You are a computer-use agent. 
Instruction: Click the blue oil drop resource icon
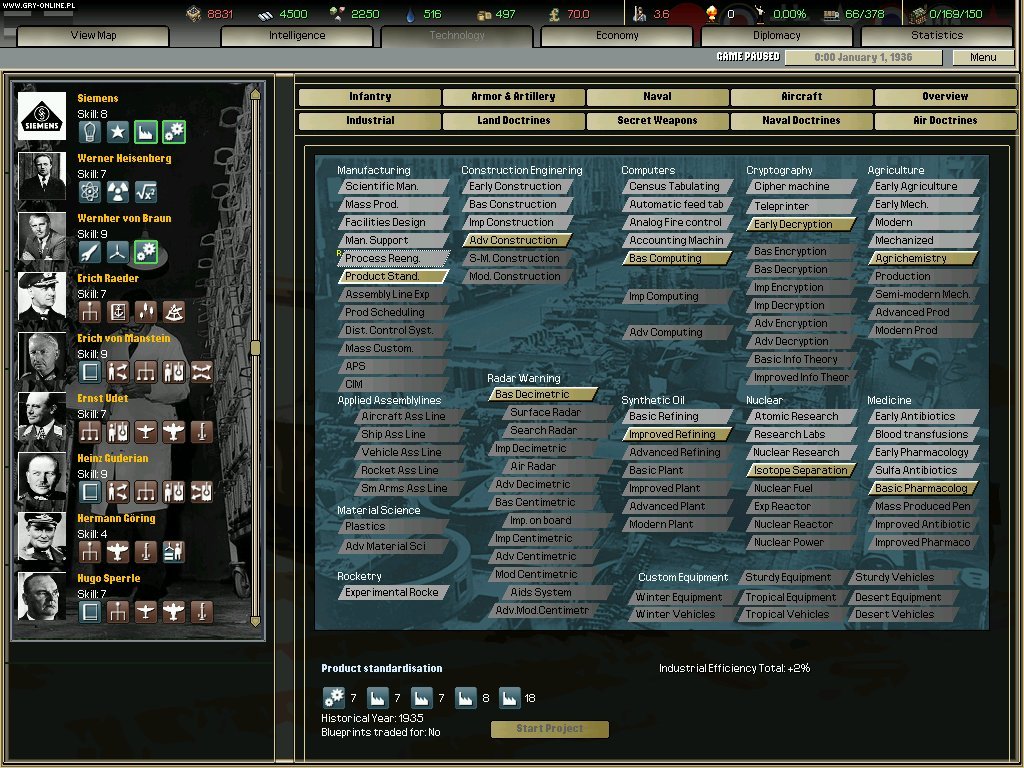pos(410,14)
